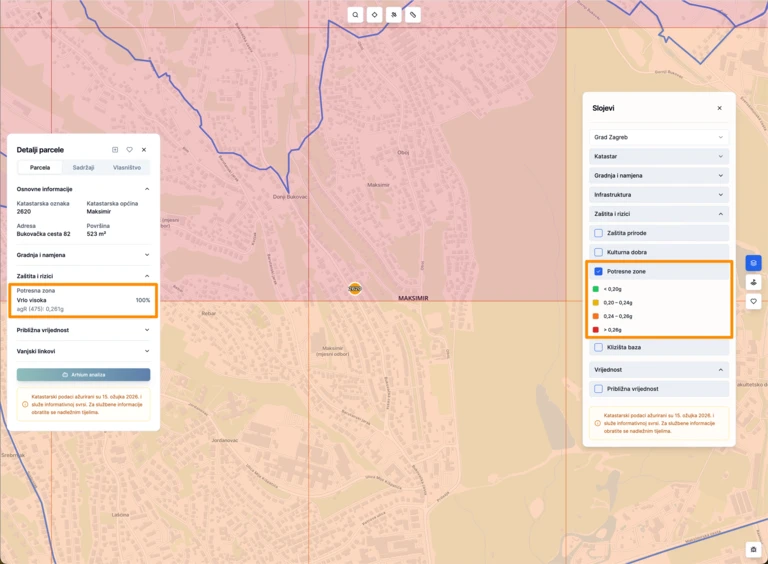
Task: Click the red > 0,26g legend swatch
Action: pos(597,329)
